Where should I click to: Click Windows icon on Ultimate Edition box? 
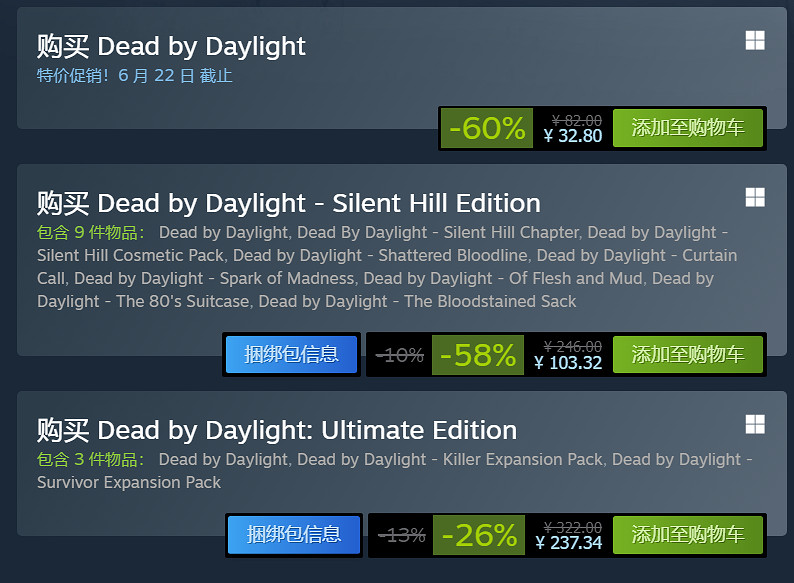click(755, 424)
